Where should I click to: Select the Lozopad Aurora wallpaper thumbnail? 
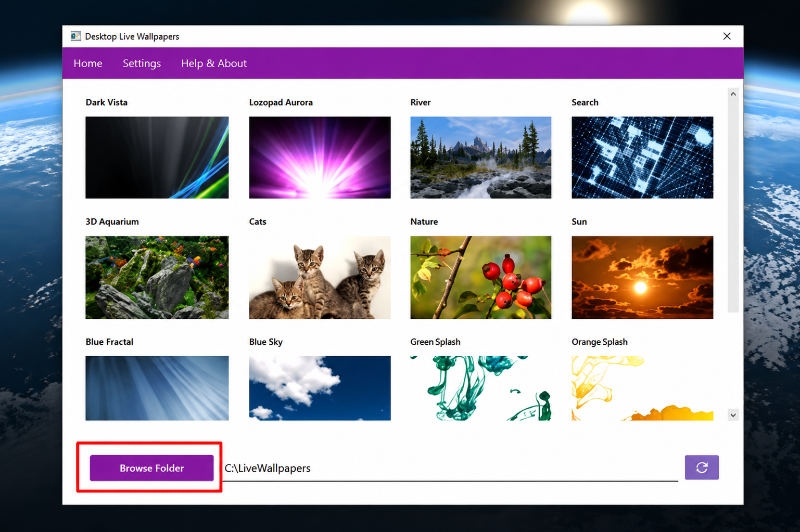(320, 158)
